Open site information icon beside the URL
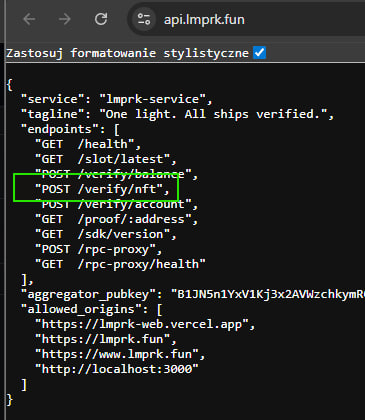The width and height of the screenshot is (365, 420). click(144, 19)
